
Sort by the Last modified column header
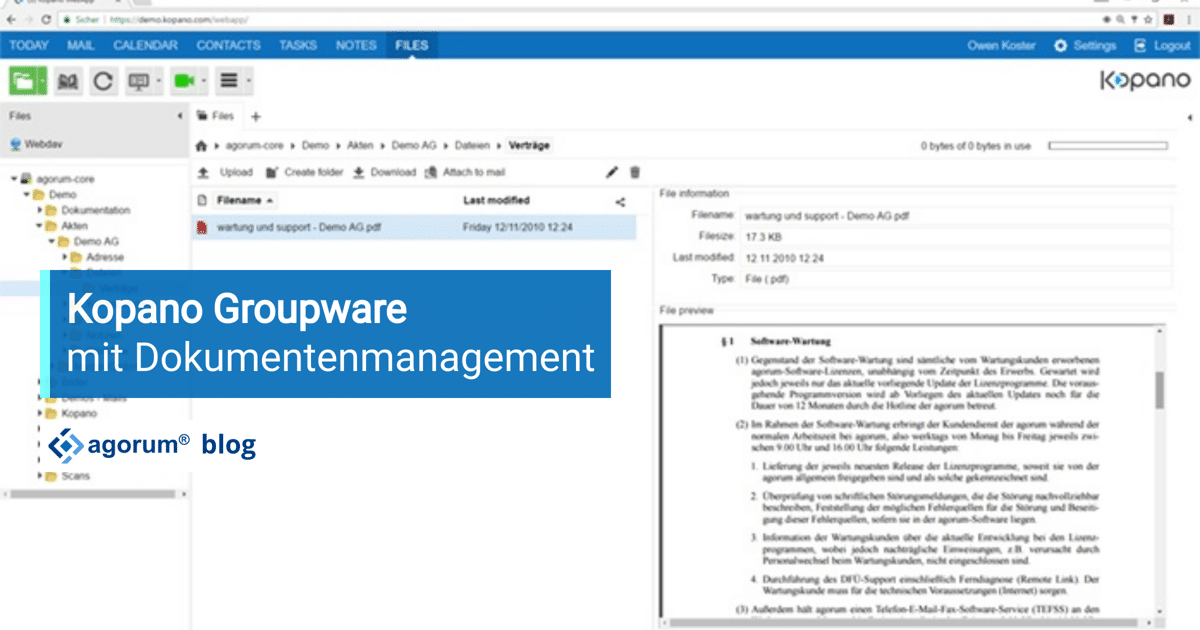(x=496, y=201)
